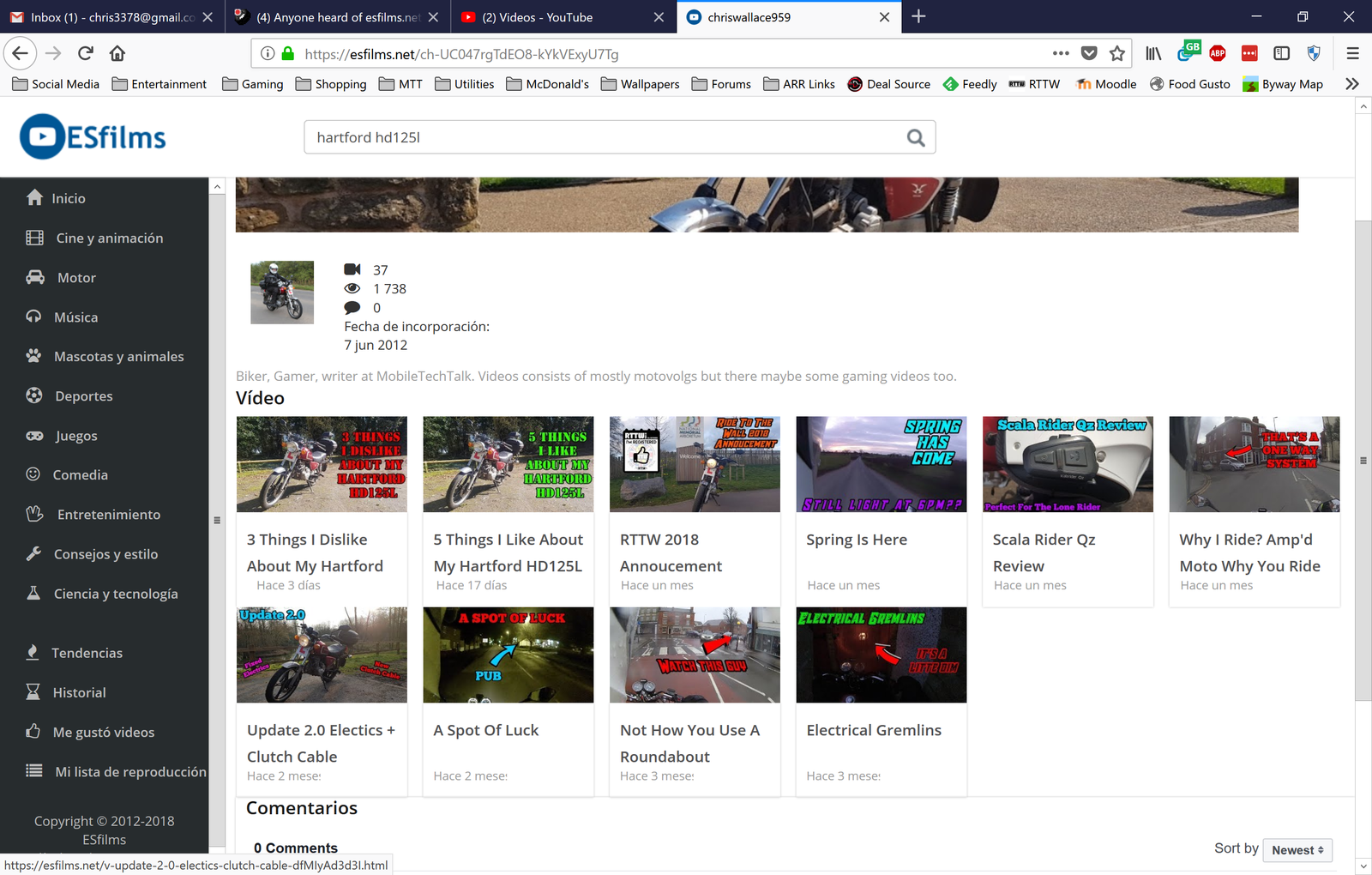The height and width of the screenshot is (875, 1372).
Task: Select the Ciencia y tecnología flask icon
Action: [x=33, y=593]
